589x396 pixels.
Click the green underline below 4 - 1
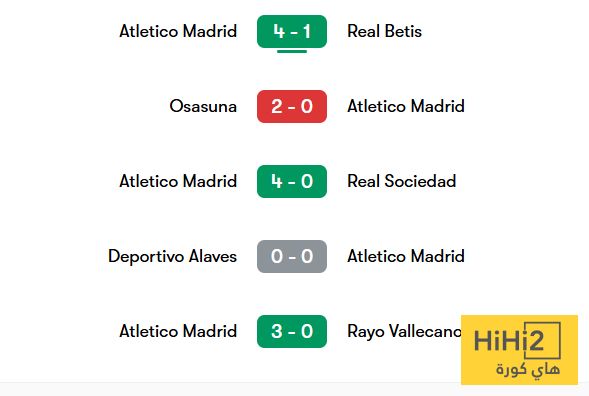292,51
